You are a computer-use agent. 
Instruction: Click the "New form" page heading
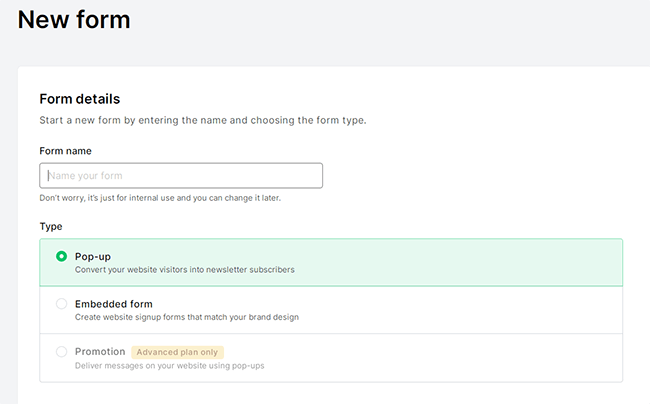pos(74,19)
